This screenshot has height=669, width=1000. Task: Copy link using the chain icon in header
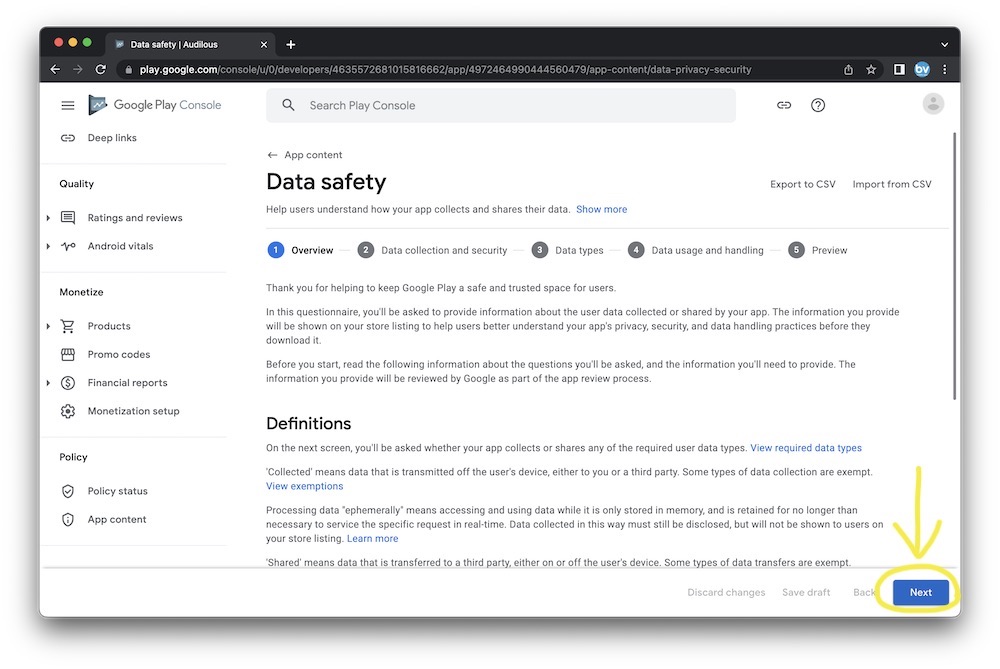tap(784, 105)
